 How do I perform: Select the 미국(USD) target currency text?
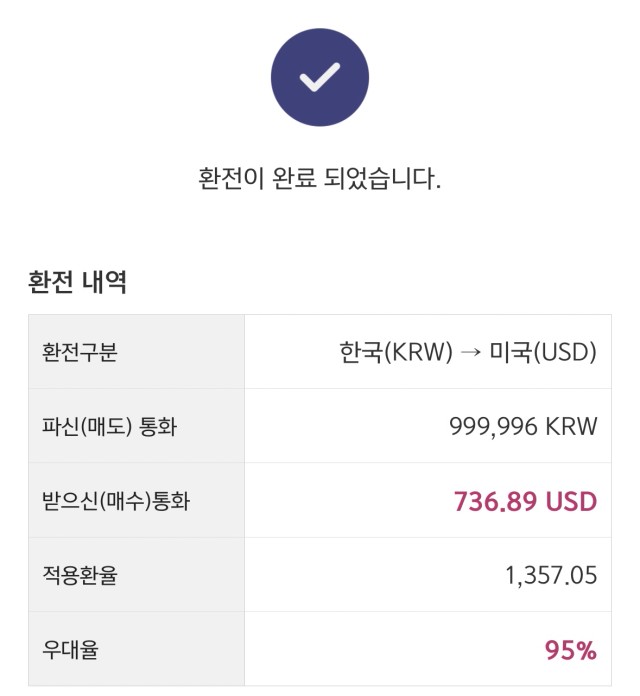[x=543, y=352]
